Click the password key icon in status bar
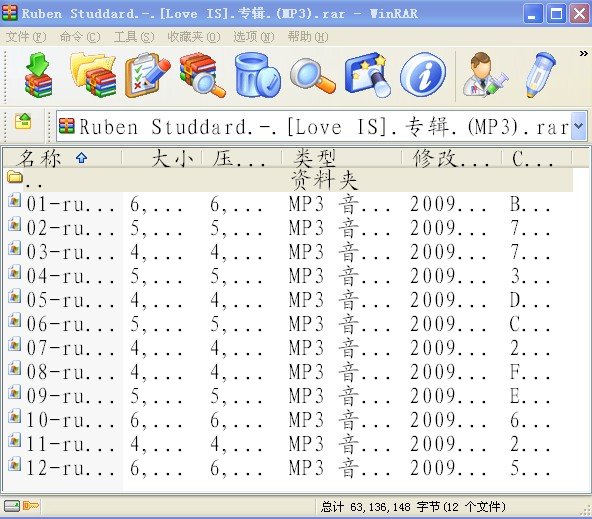Viewport: 592px width, 519px height. (31, 505)
